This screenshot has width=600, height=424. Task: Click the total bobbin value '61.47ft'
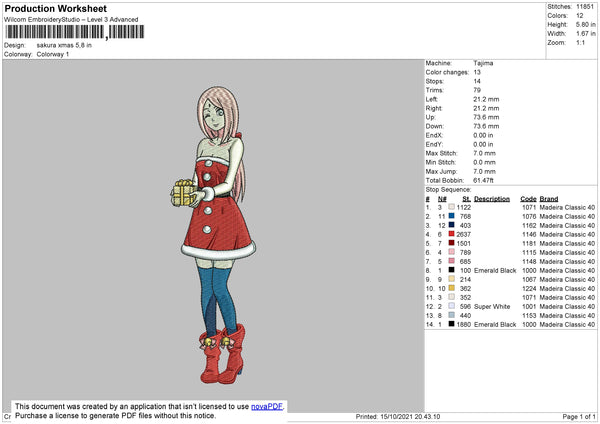[483, 180]
